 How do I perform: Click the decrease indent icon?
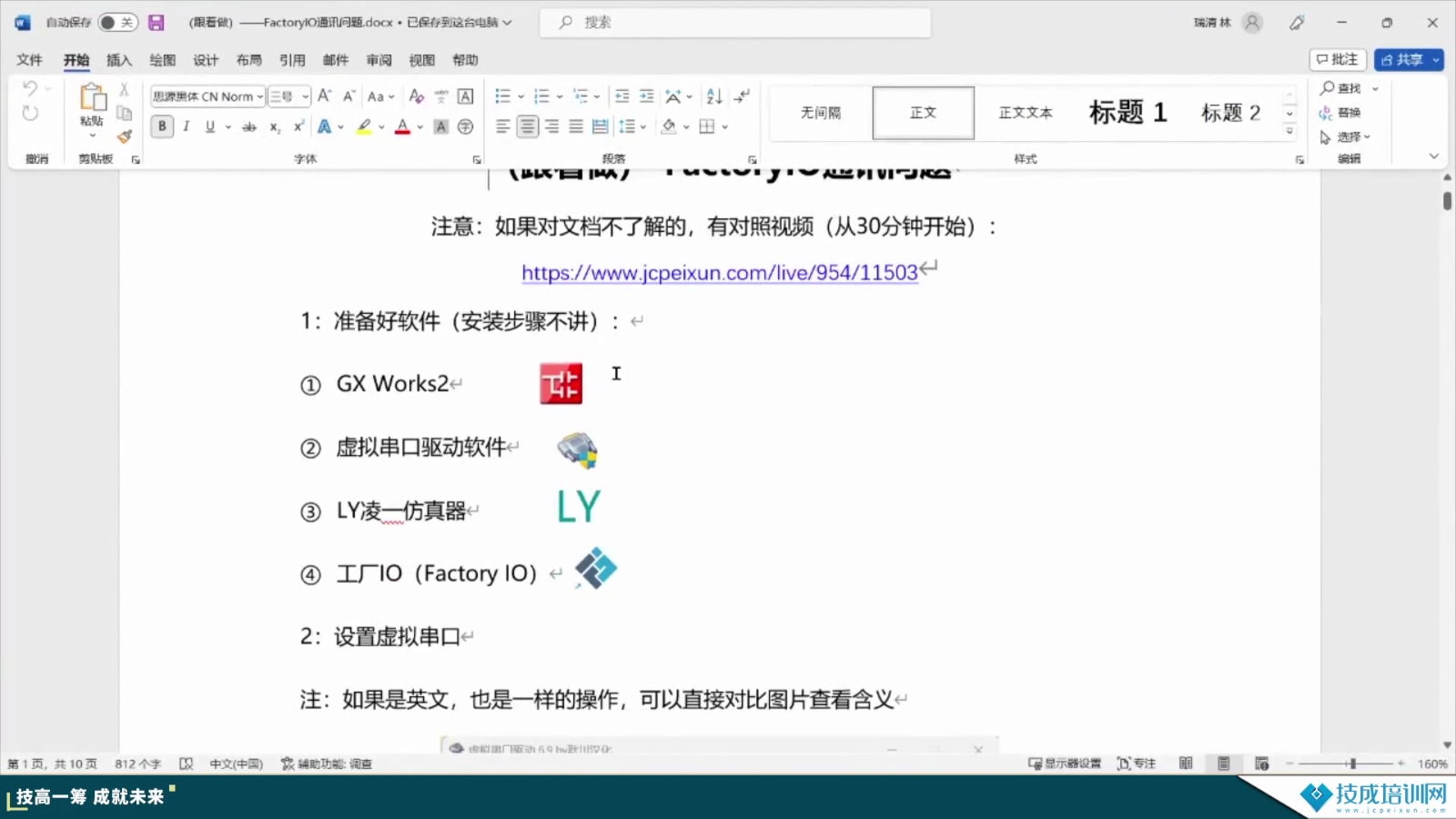coord(622,96)
